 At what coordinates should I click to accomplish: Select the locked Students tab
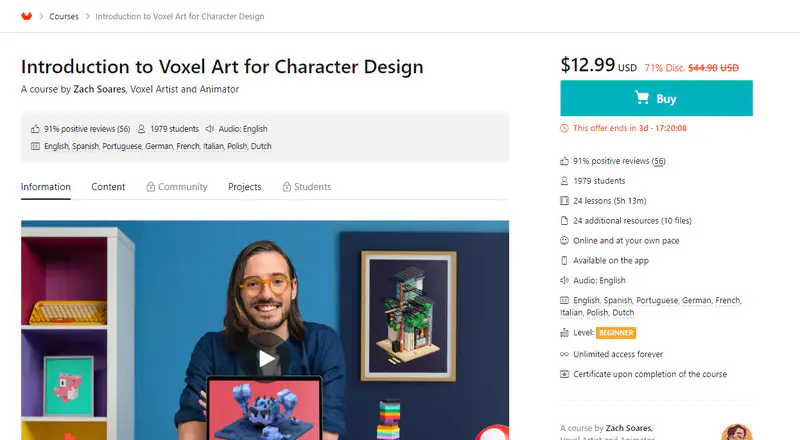click(306, 187)
